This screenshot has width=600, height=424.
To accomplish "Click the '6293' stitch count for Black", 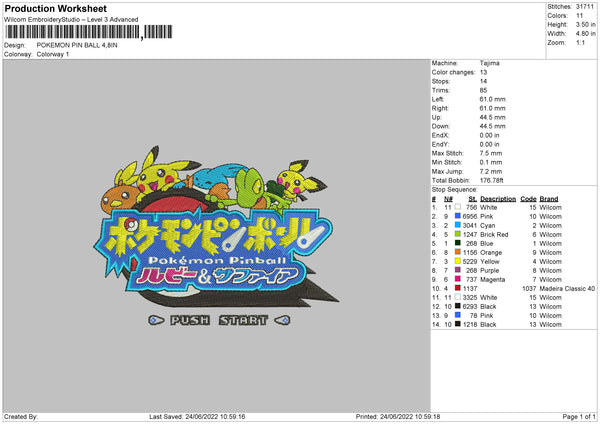I will point(470,307).
